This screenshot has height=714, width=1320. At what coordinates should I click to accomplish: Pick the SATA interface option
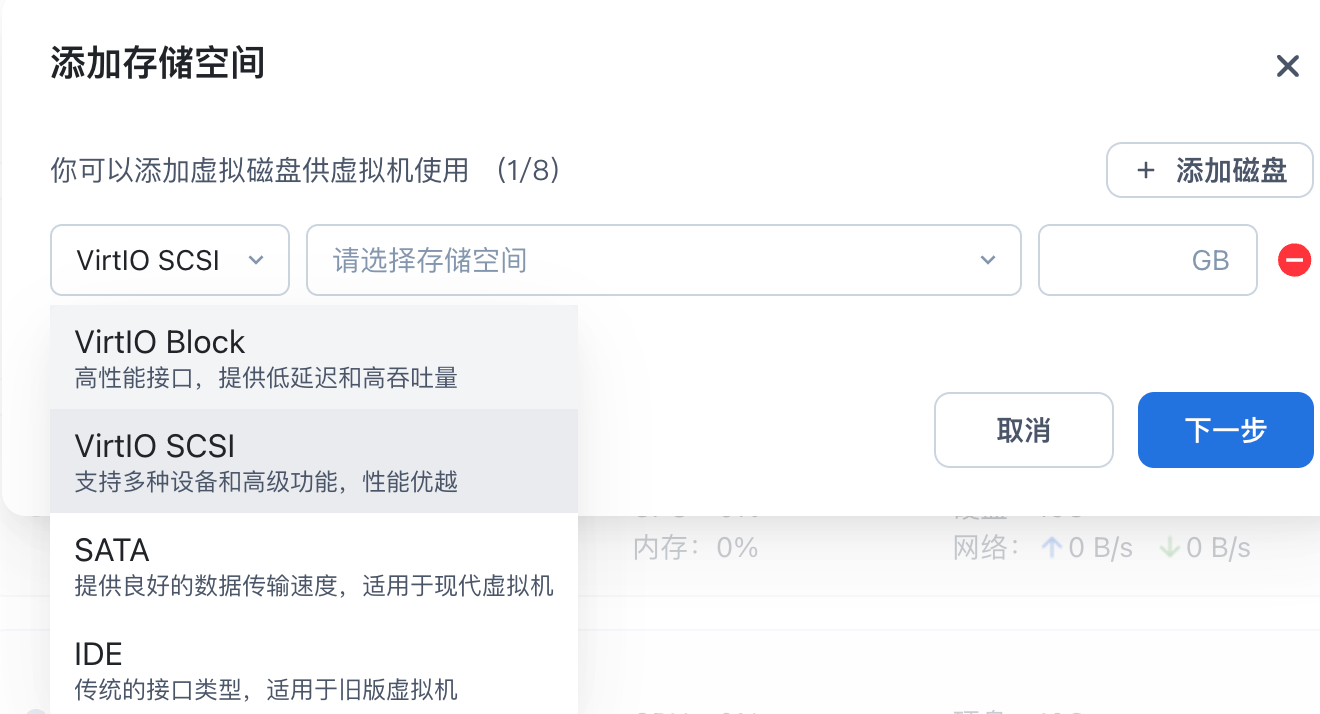tap(314, 565)
